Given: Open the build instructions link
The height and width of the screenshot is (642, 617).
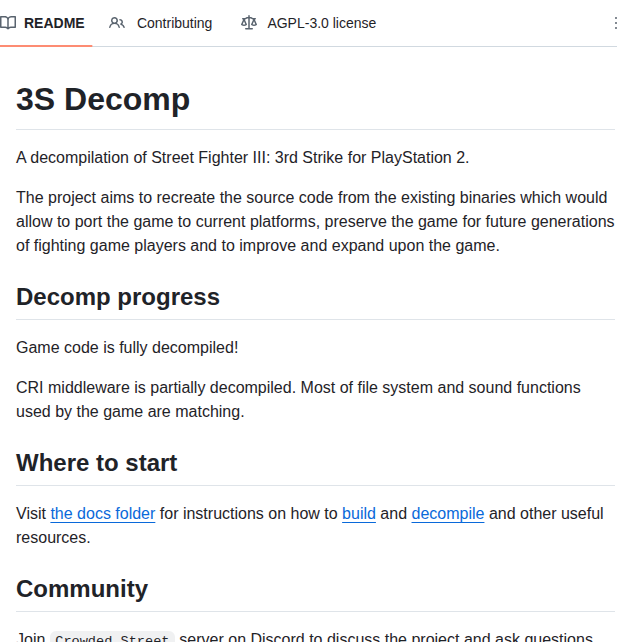Looking at the screenshot, I should coord(359,513).
